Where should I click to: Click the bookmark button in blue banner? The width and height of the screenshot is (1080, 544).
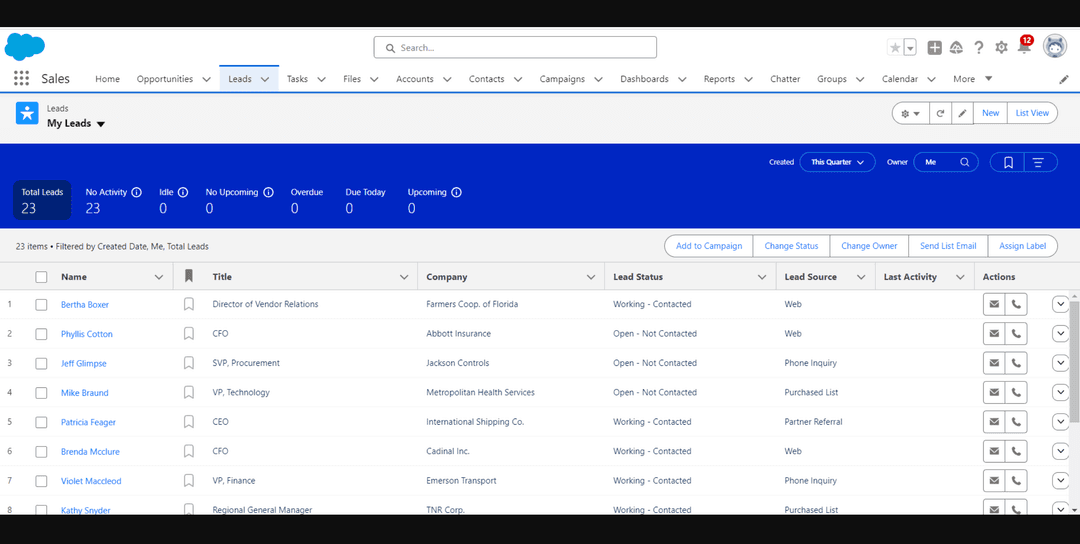coord(1008,163)
